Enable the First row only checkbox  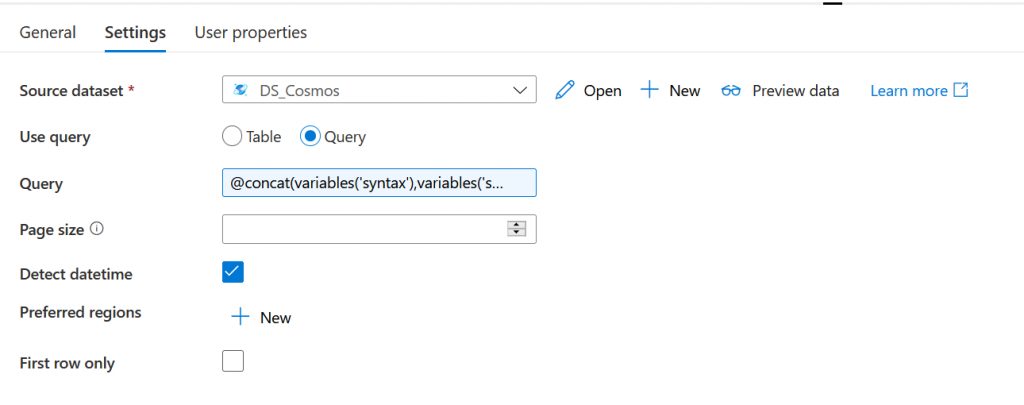click(x=233, y=361)
